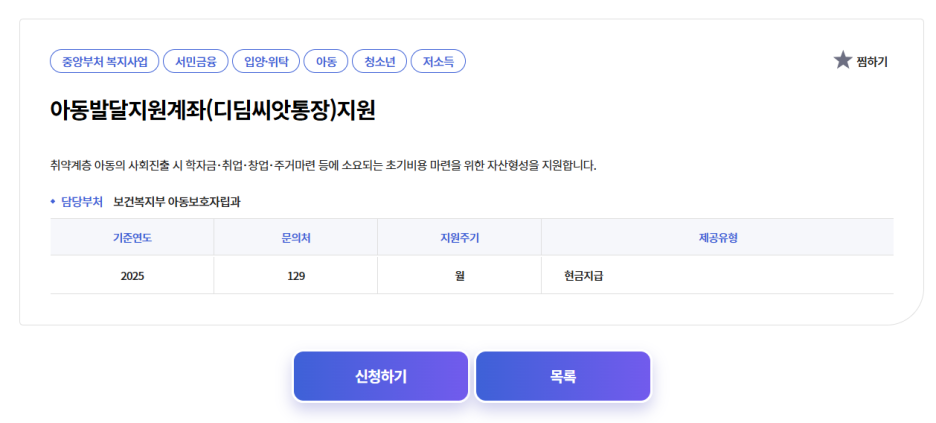Select the 중앙부처 복지사업 tag
Image resolution: width=936 pixels, height=423 pixels.
(104, 61)
